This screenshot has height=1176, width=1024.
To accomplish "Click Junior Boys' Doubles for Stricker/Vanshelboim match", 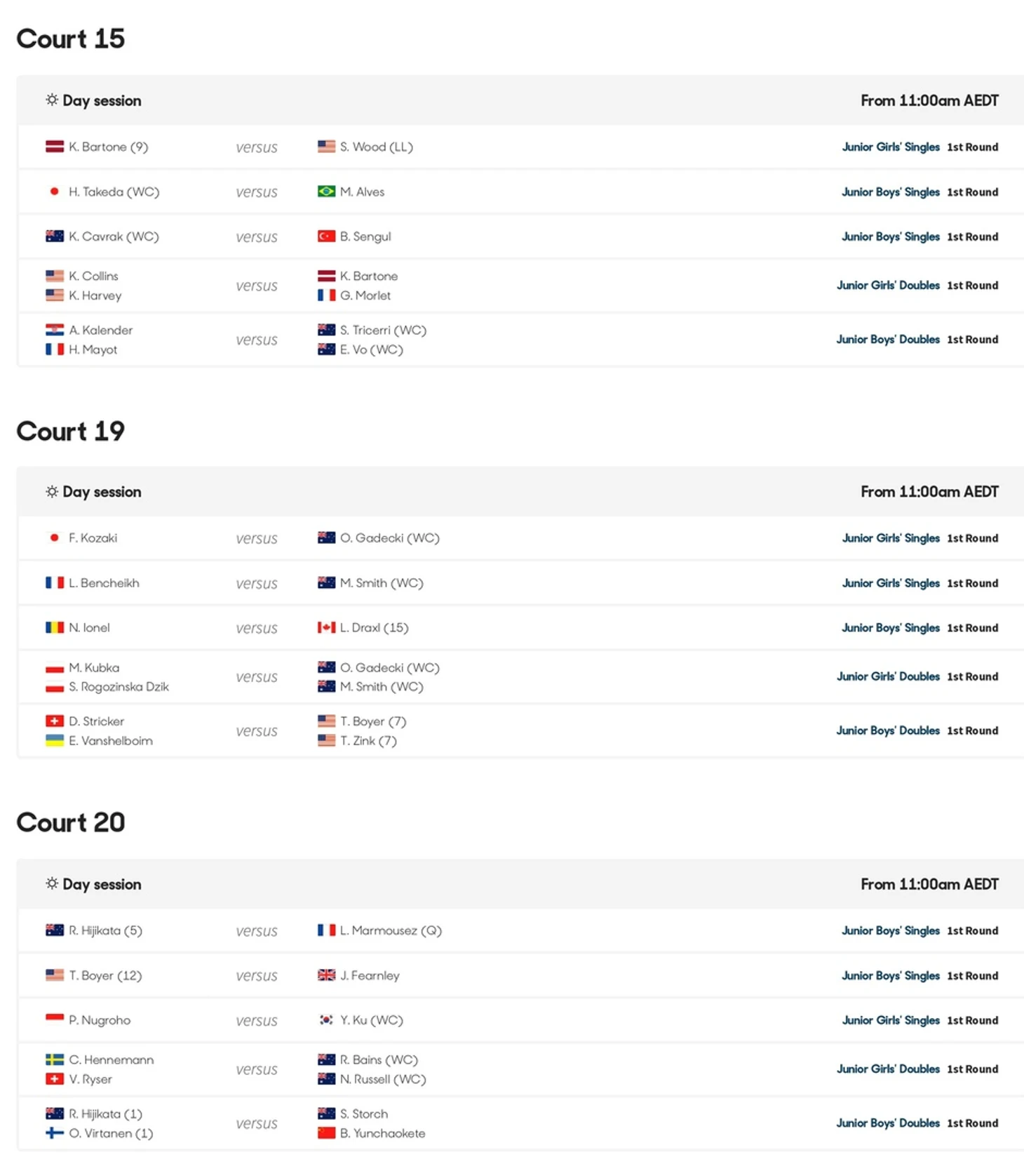I will [x=888, y=730].
